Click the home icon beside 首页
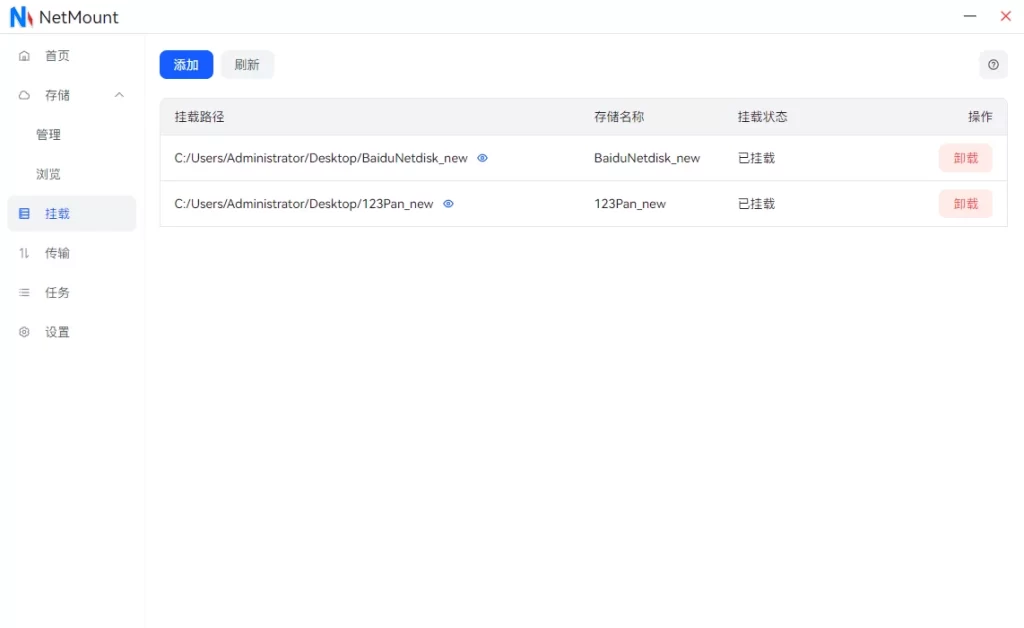Image resolution: width=1024 pixels, height=628 pixels. pyautogui.click(x=24, y=56)
